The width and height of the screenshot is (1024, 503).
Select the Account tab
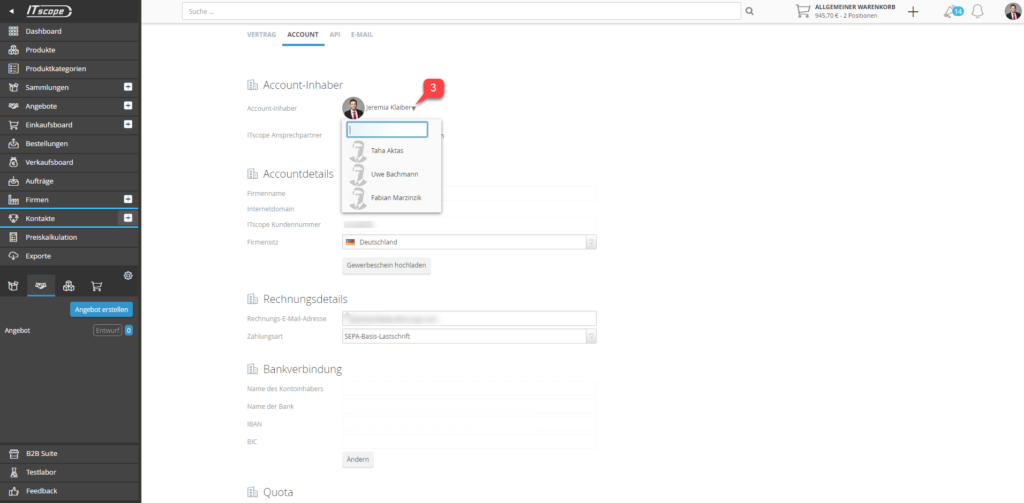303,34
